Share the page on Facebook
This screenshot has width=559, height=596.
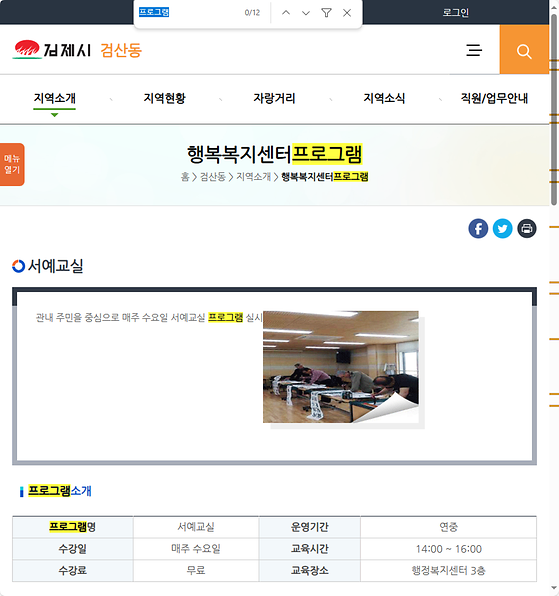(478, 228)
